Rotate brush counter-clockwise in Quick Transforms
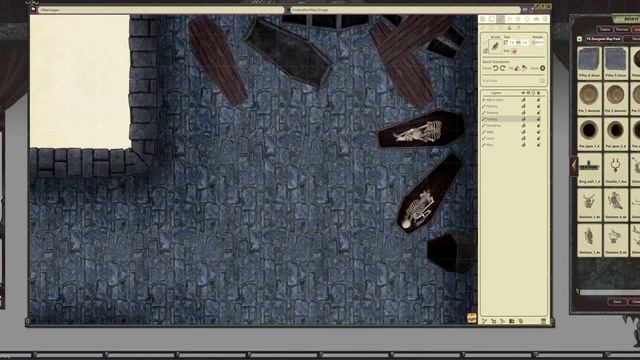640x360 pixels. [495, 68]
